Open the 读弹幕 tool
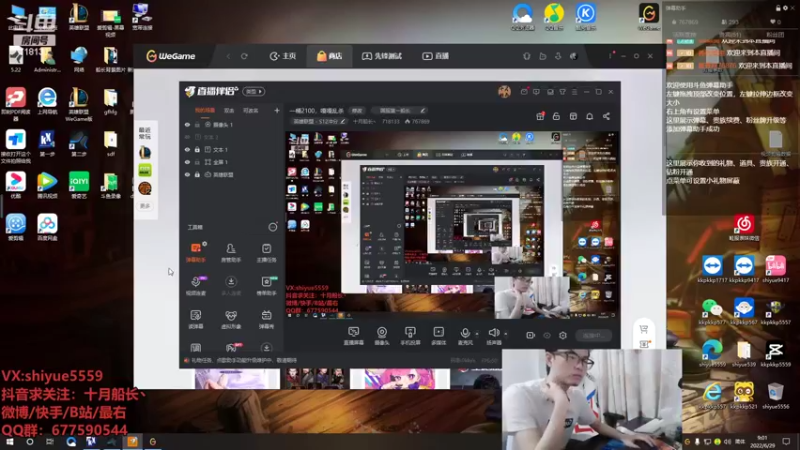800x450 pixels. pos(195,319)
